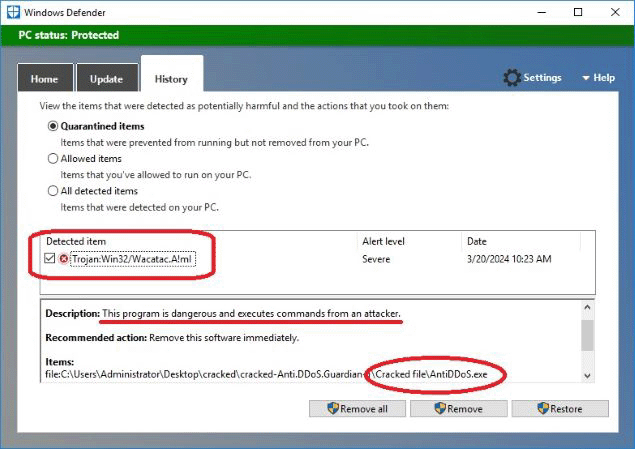Click the red threat icon beside Trojan:Win32/Wacatac.A!ml
The height and width of the screenshot is (449, 635).
pos(64,259)
